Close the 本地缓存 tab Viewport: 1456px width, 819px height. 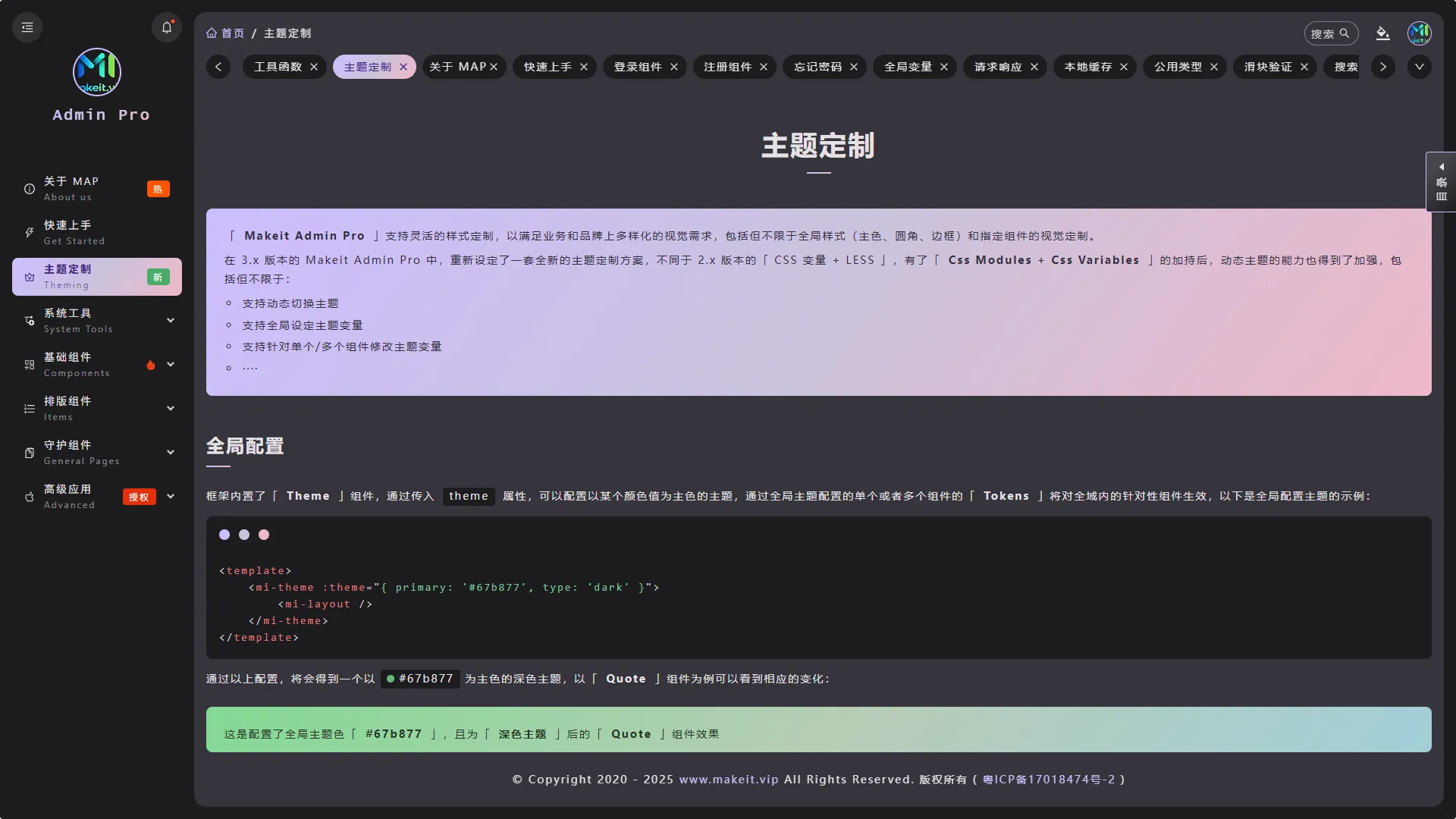[x=1124, y=67]
